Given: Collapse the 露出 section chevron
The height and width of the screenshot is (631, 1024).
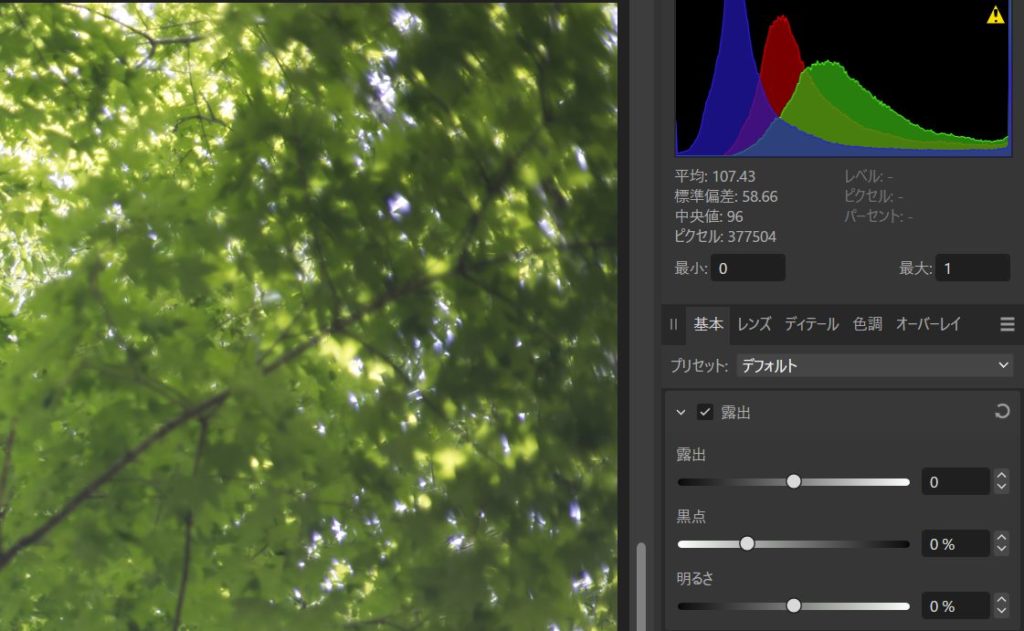Looking at the screenshot, I should click(x=680, y=412).
